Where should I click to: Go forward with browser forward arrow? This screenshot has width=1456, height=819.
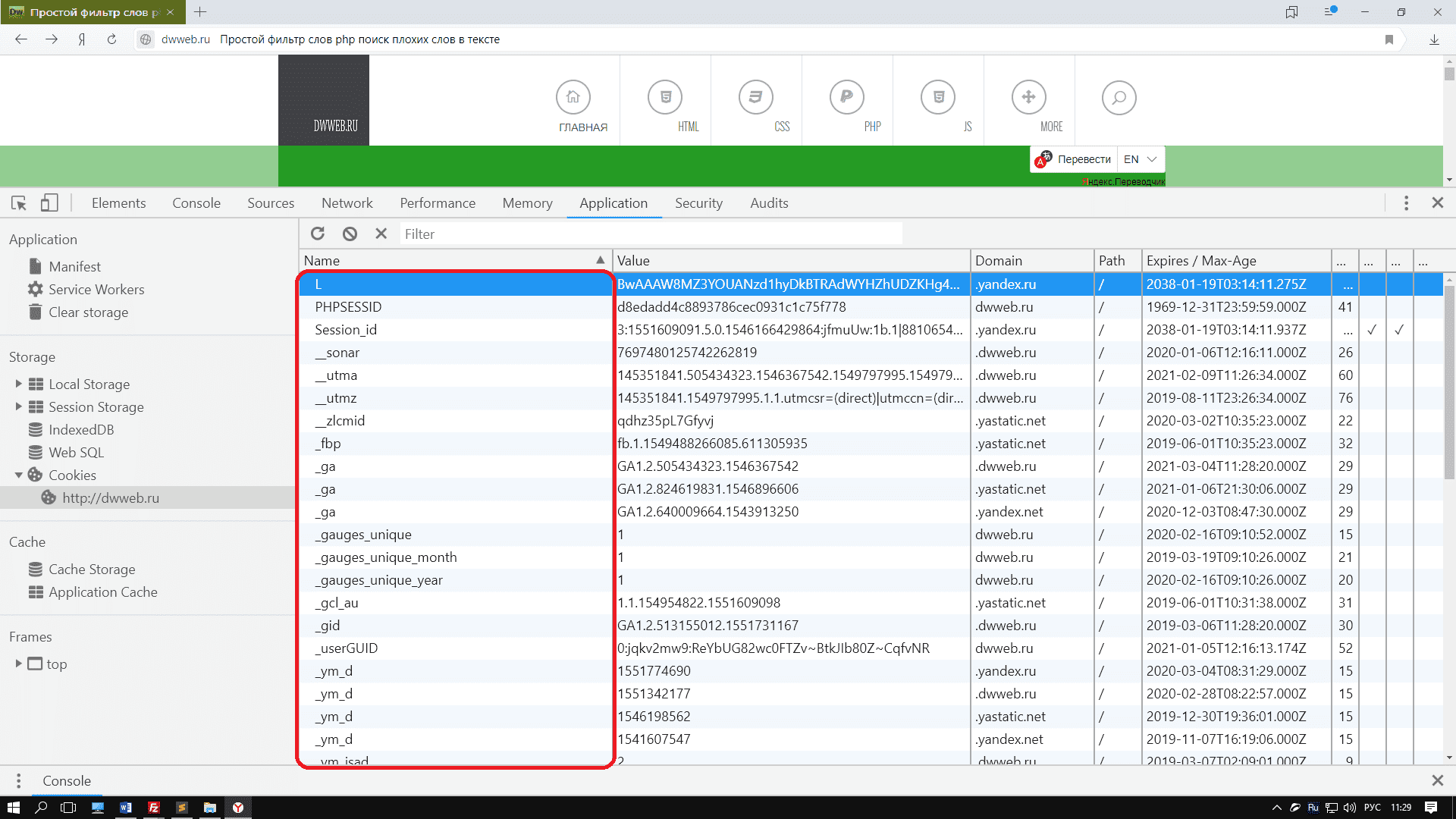coord(52,39)
